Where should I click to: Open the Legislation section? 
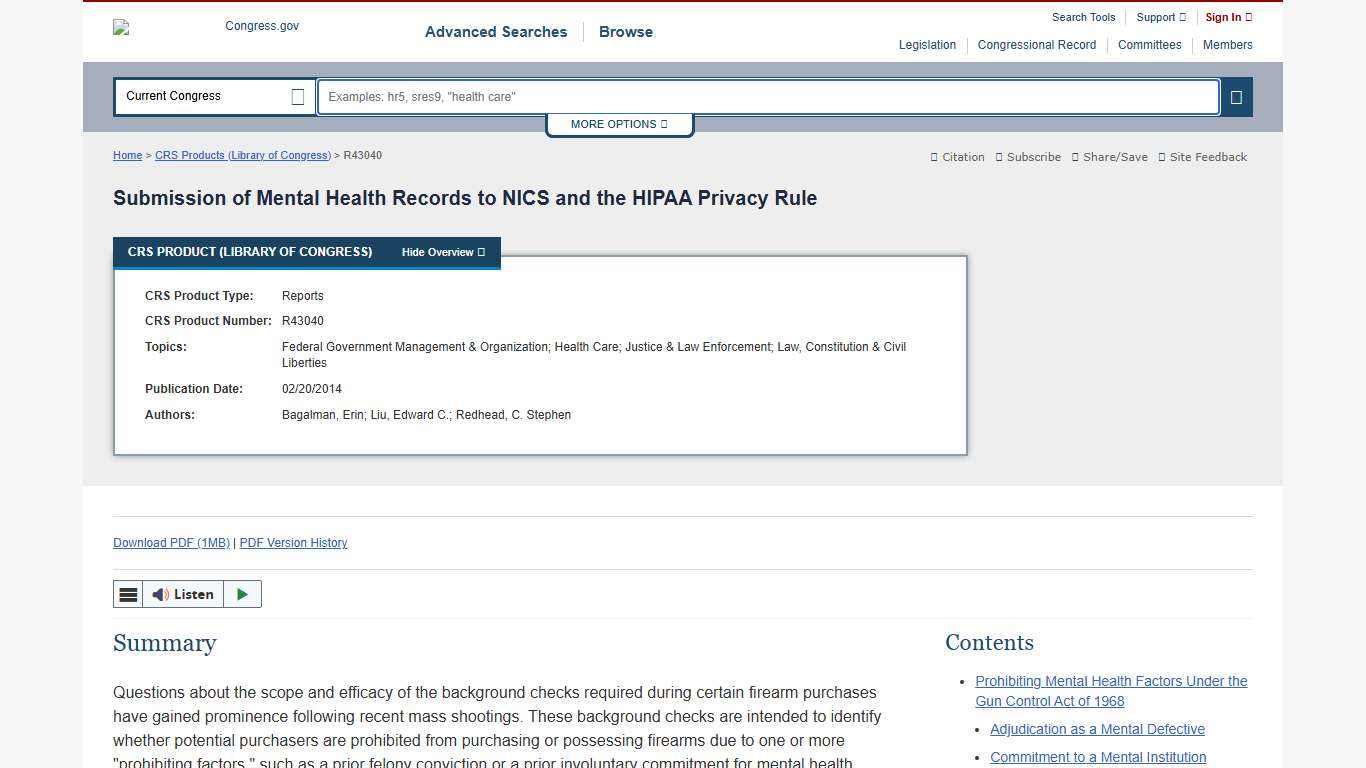click(x=926, y=45)
